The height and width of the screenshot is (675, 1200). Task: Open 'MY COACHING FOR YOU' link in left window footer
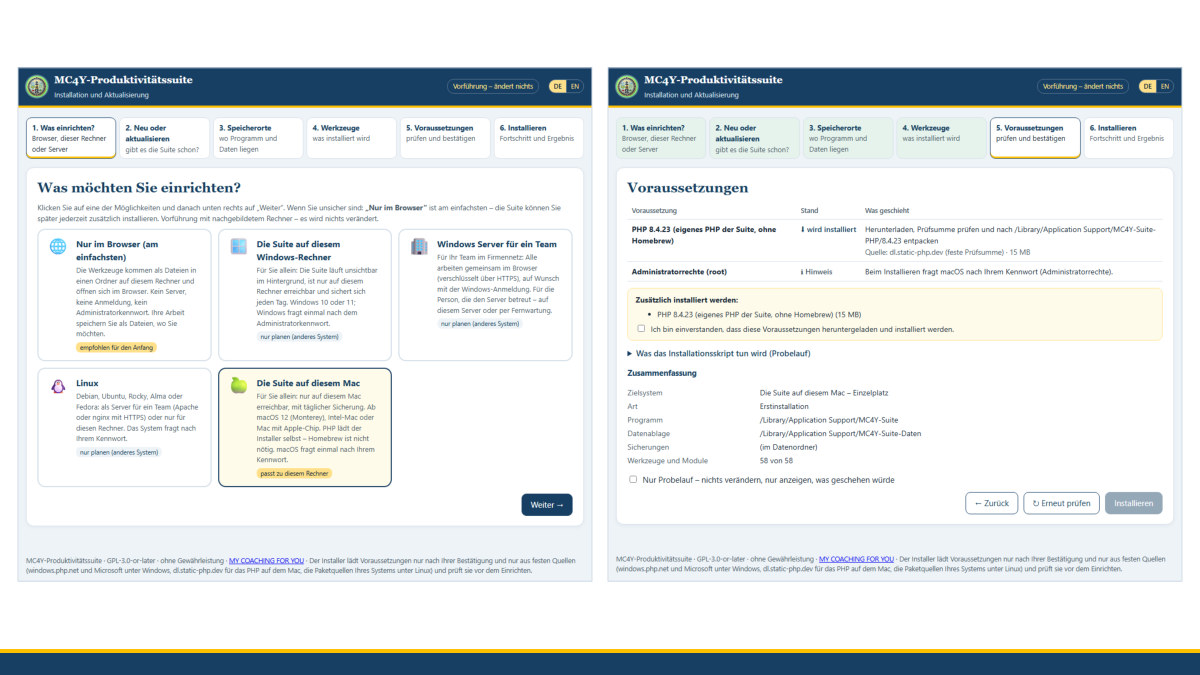(x=267, y=560)
